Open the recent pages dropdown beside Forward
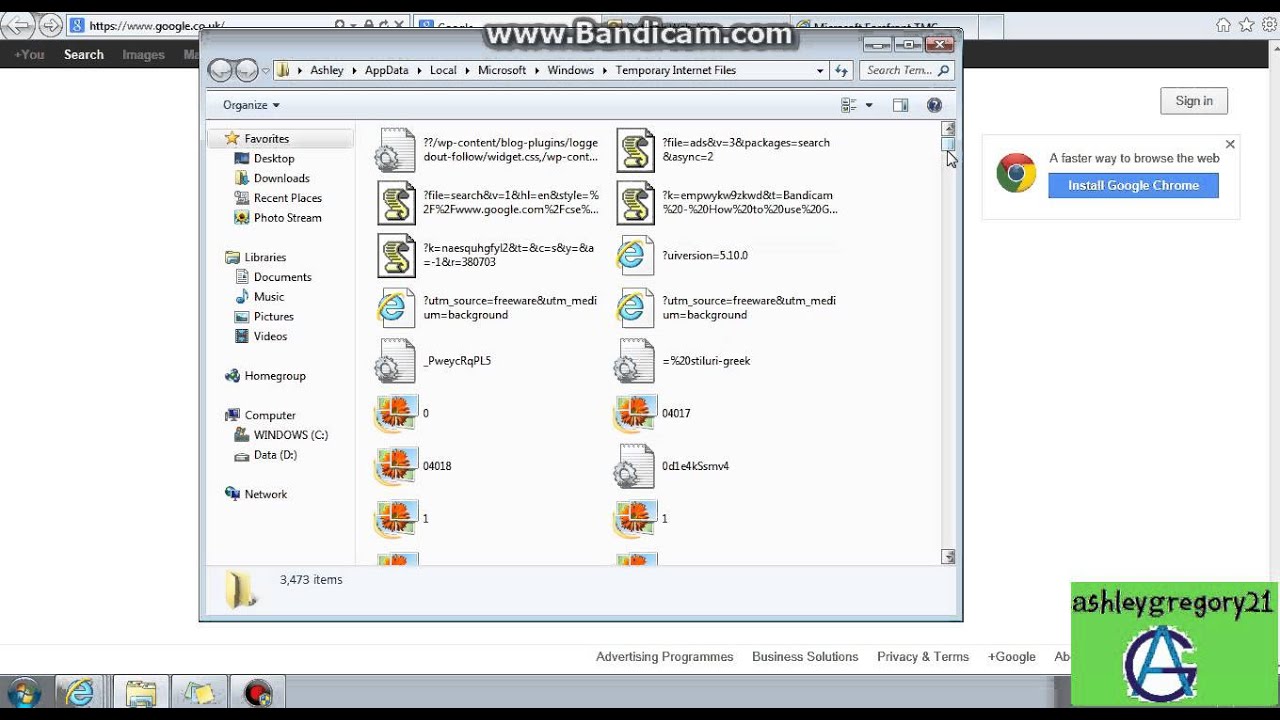Image resolution: width=1280 pixels, height=720 pixels. point(266,70)
